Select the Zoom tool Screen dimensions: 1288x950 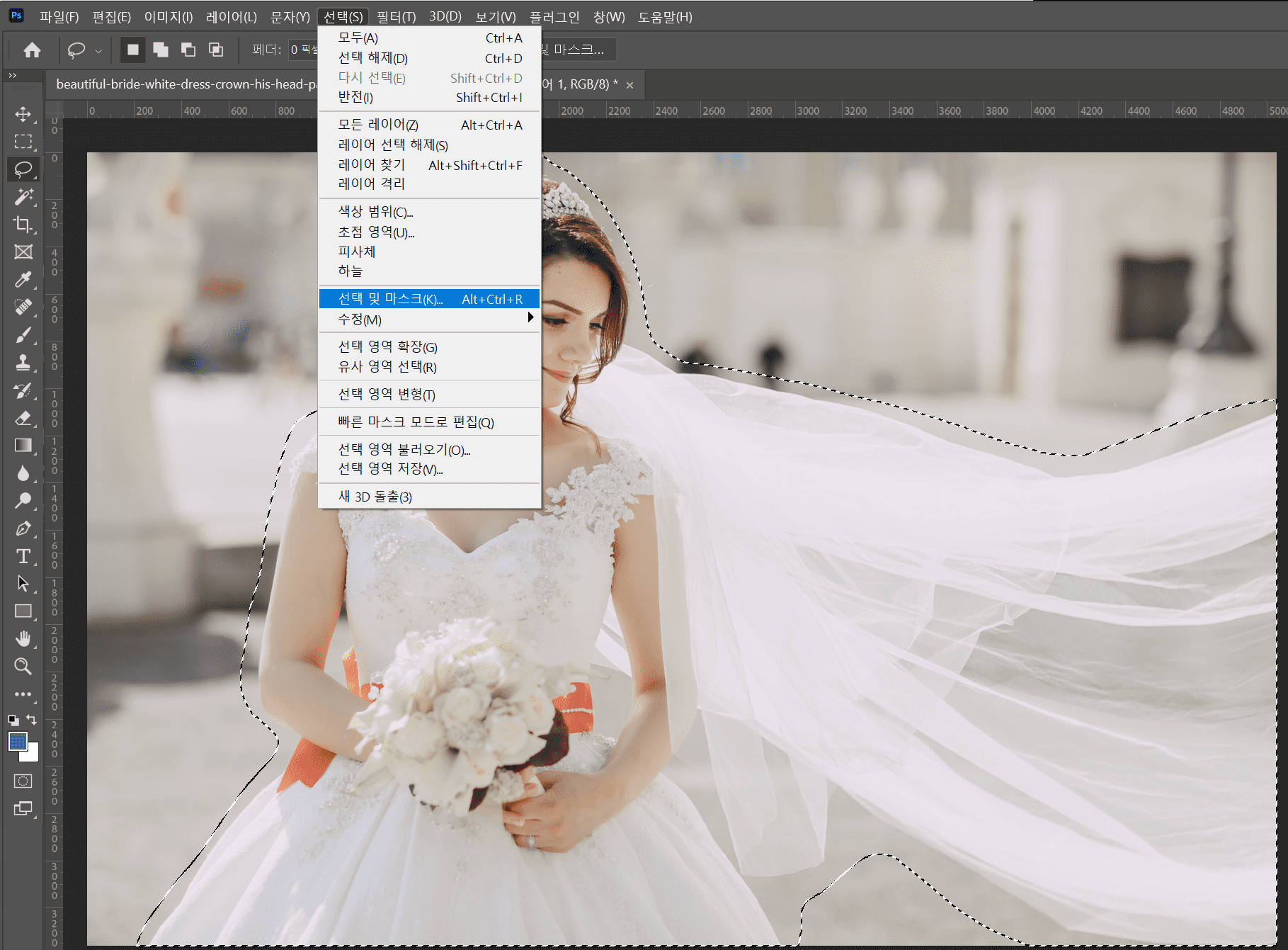point(23,667)
